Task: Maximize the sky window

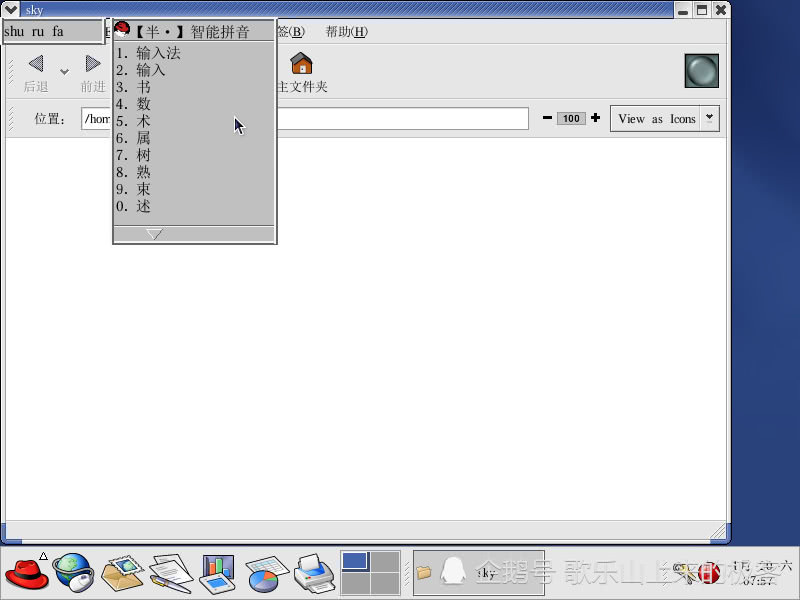Action: 702,10
